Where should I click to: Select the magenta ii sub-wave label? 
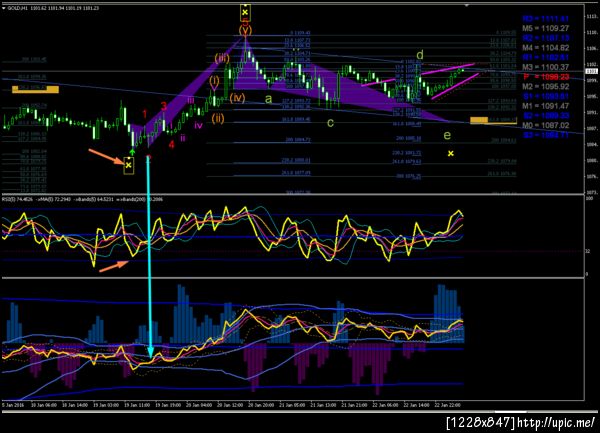click(x=183, y=138)
